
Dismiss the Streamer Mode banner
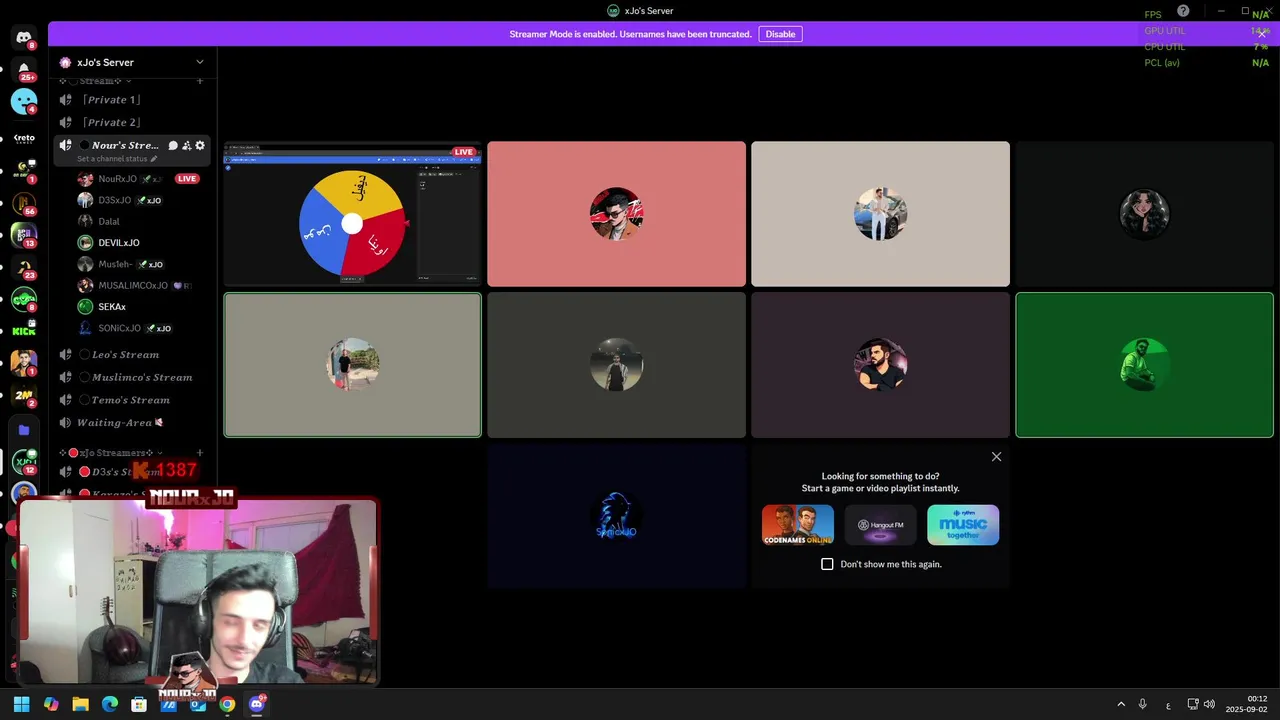1262,33
